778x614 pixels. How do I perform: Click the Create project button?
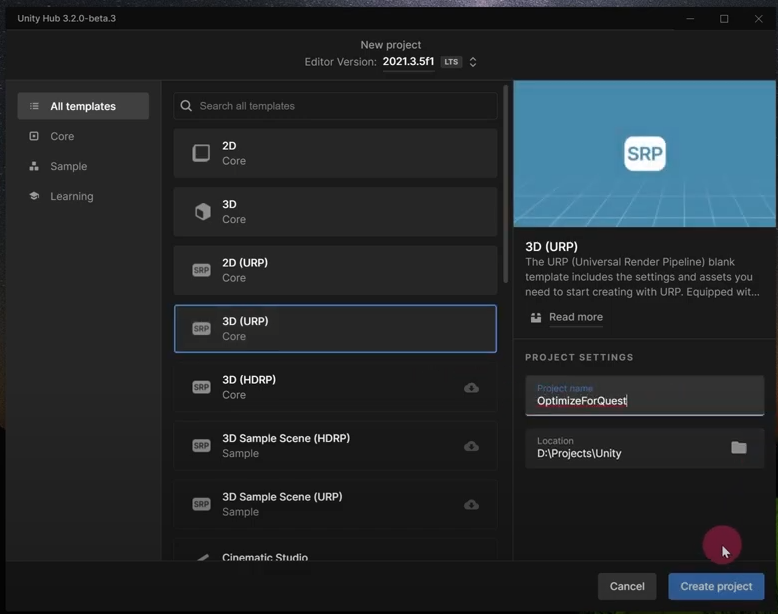click(716, 587)
